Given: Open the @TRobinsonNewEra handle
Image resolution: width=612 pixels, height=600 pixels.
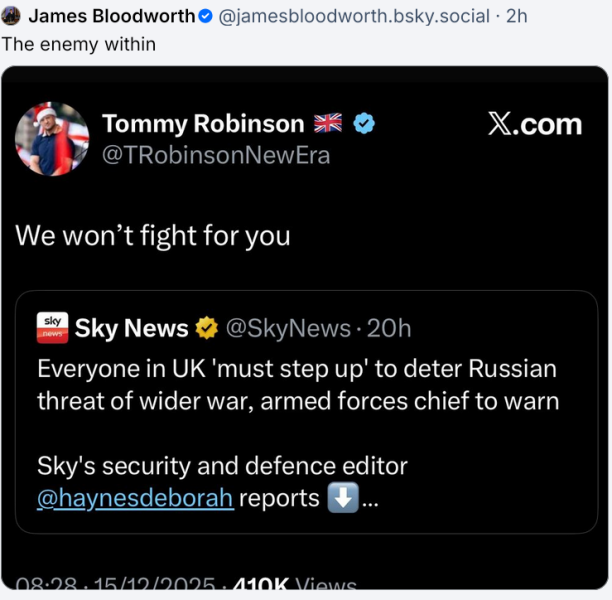Looking at the screenshot, I should click(216, 156).
